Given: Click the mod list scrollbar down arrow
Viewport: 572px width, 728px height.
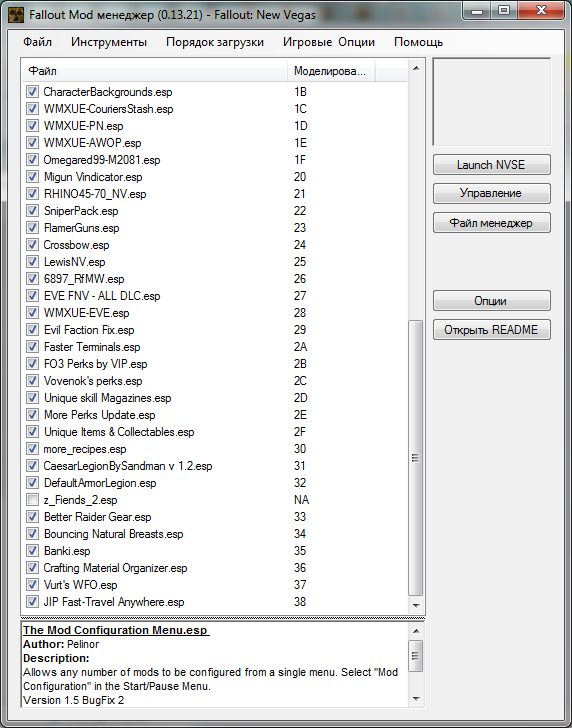Looking at the screenshot, I should click(x=416, y=605).
